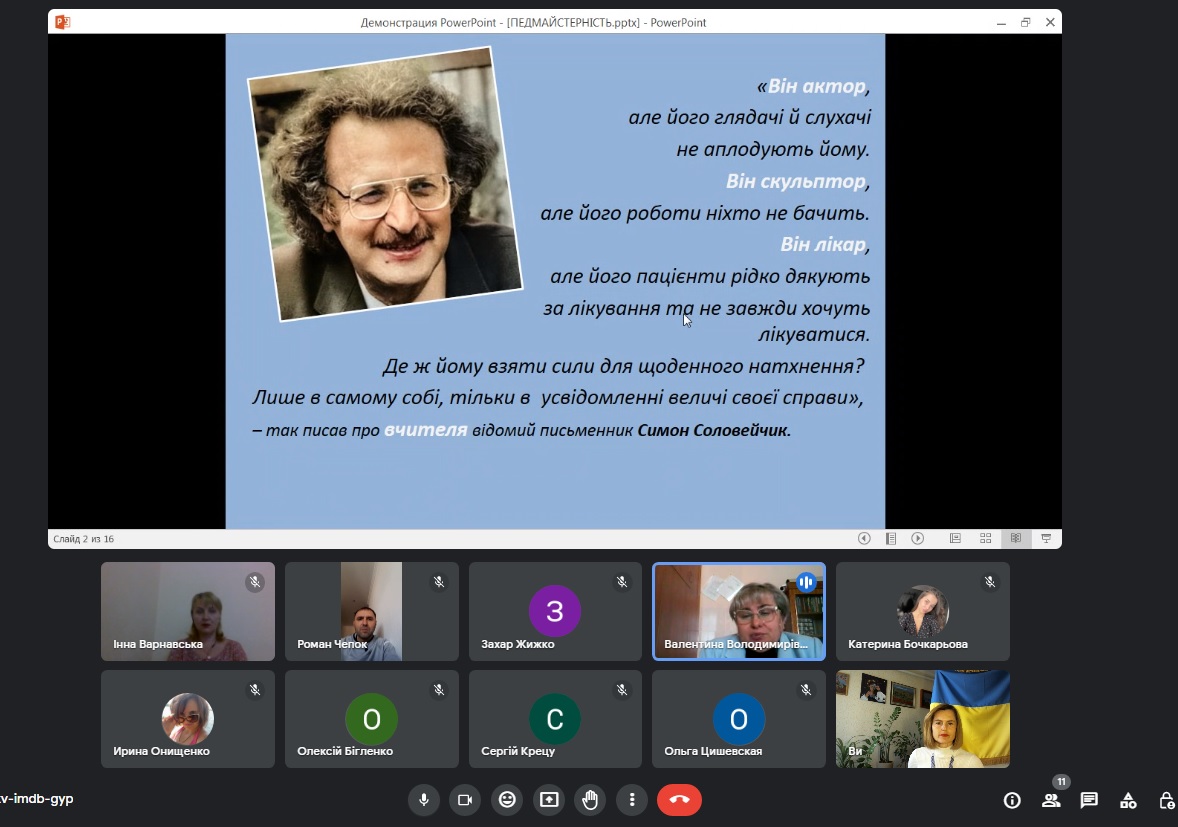Click purple З avatar of Захар Жижко
Image resolution: width=1178 pixels, height=827 pixels.
pos(555,611)
